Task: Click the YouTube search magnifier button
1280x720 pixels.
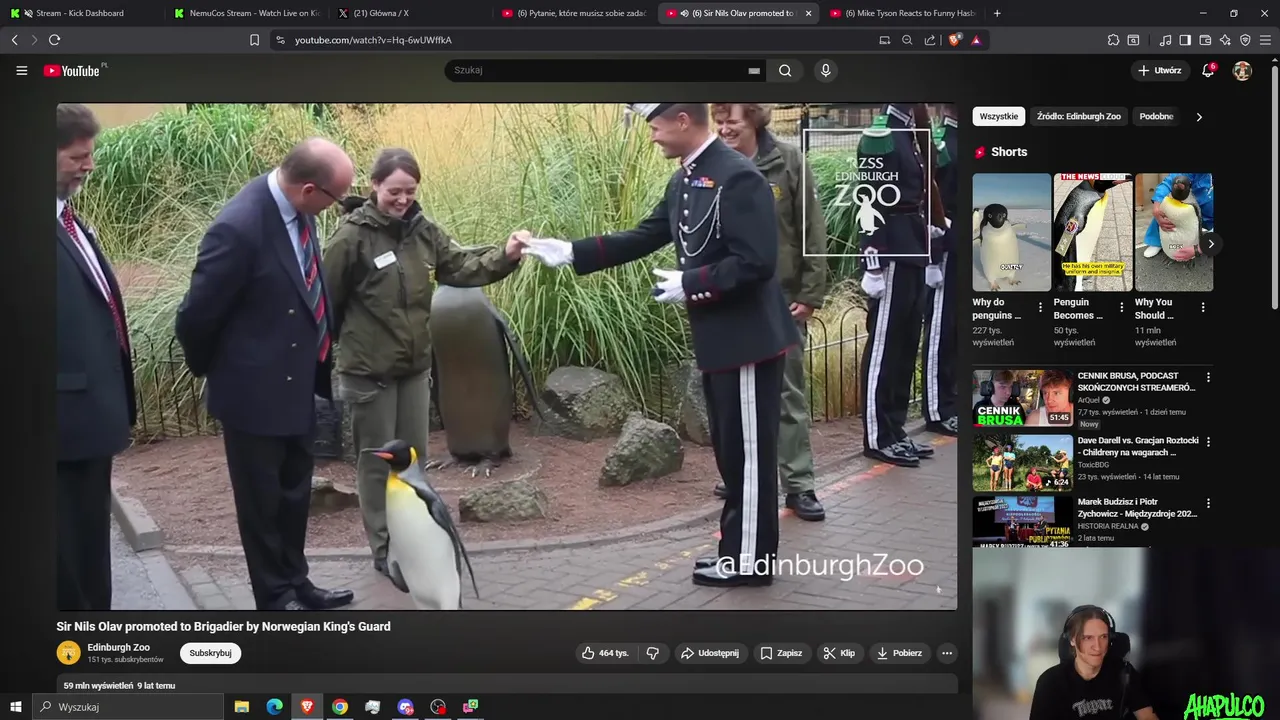Action: click(x=785, y=70)
